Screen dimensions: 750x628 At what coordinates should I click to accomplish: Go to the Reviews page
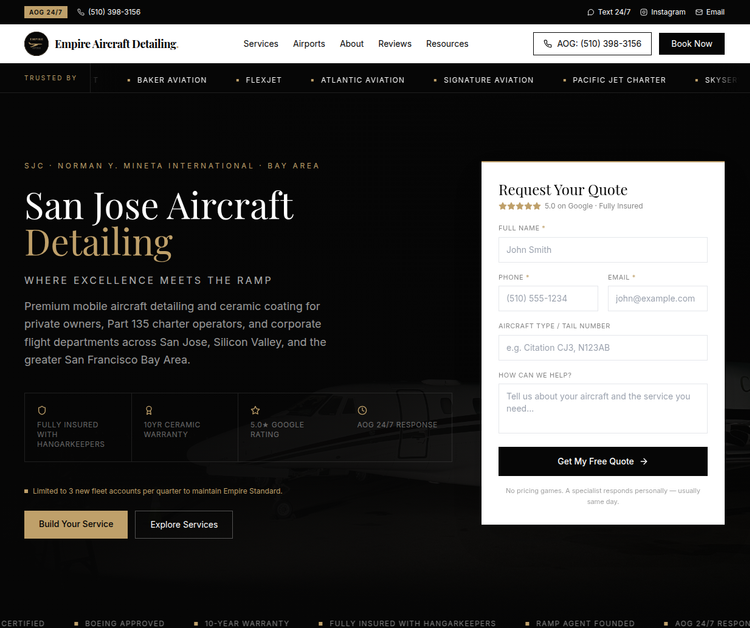pyautogui.click(x=395, y=44)
